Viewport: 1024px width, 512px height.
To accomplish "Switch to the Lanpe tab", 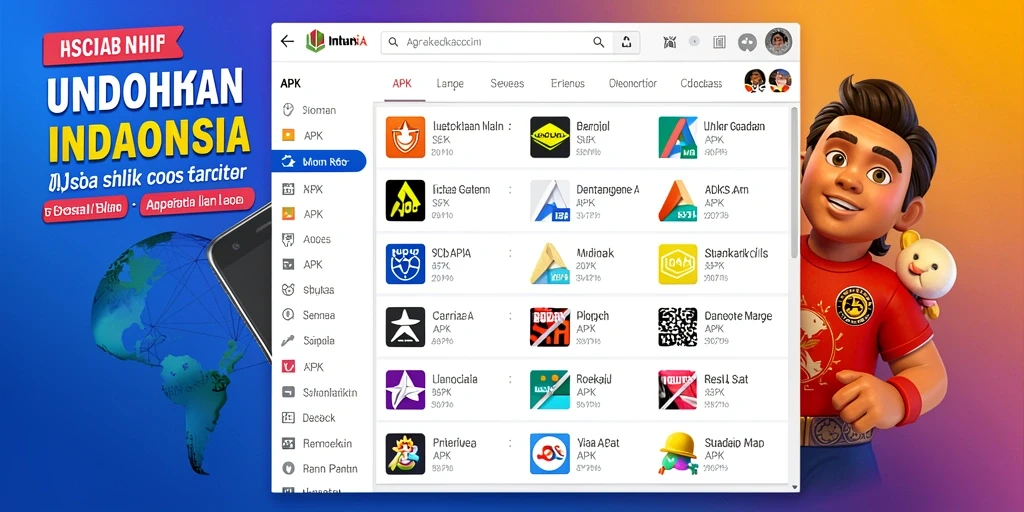I will tap(450, 84).
